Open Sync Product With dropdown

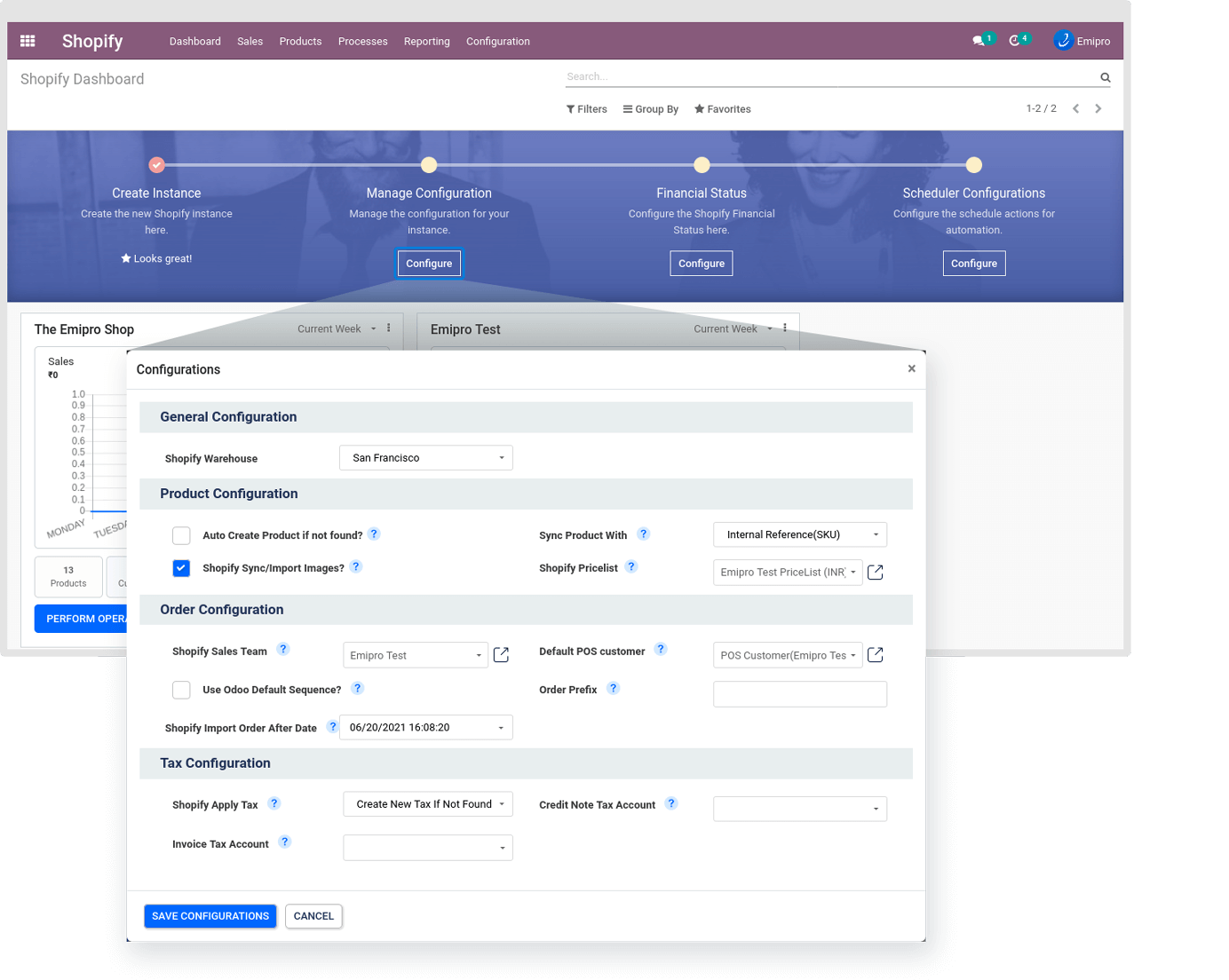pos(799,534)
